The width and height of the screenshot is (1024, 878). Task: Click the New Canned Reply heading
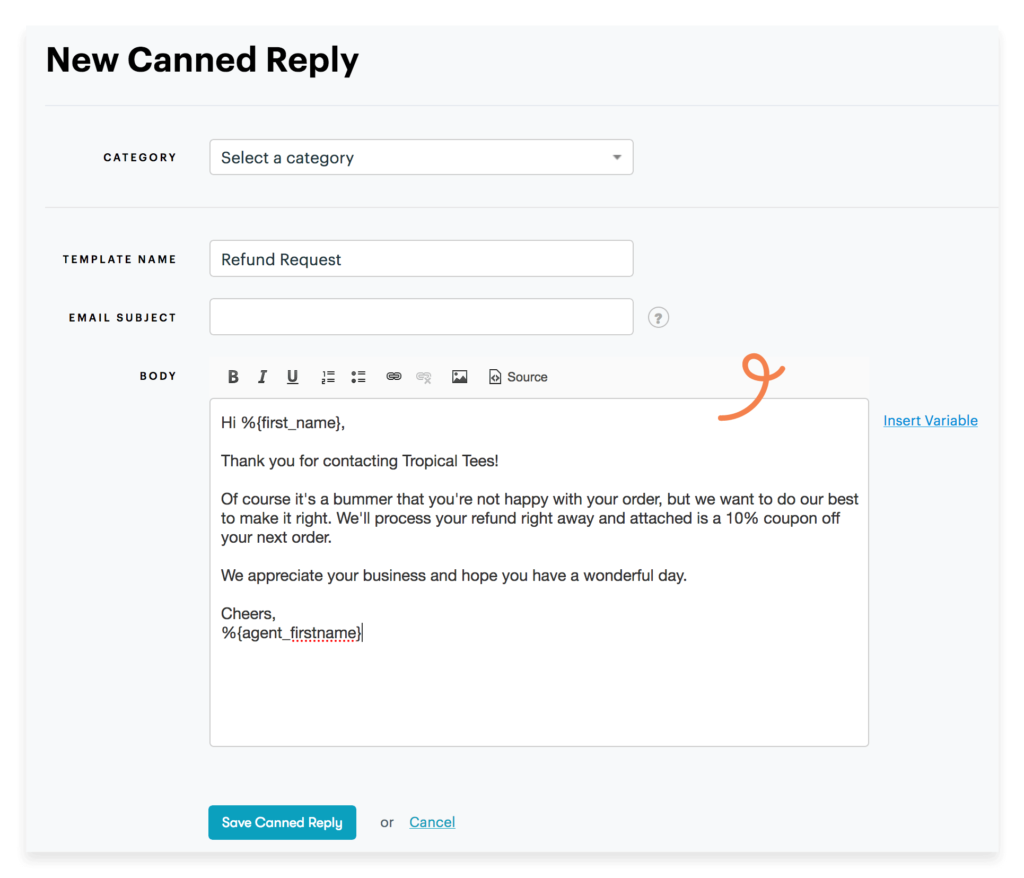coord(202,61)
